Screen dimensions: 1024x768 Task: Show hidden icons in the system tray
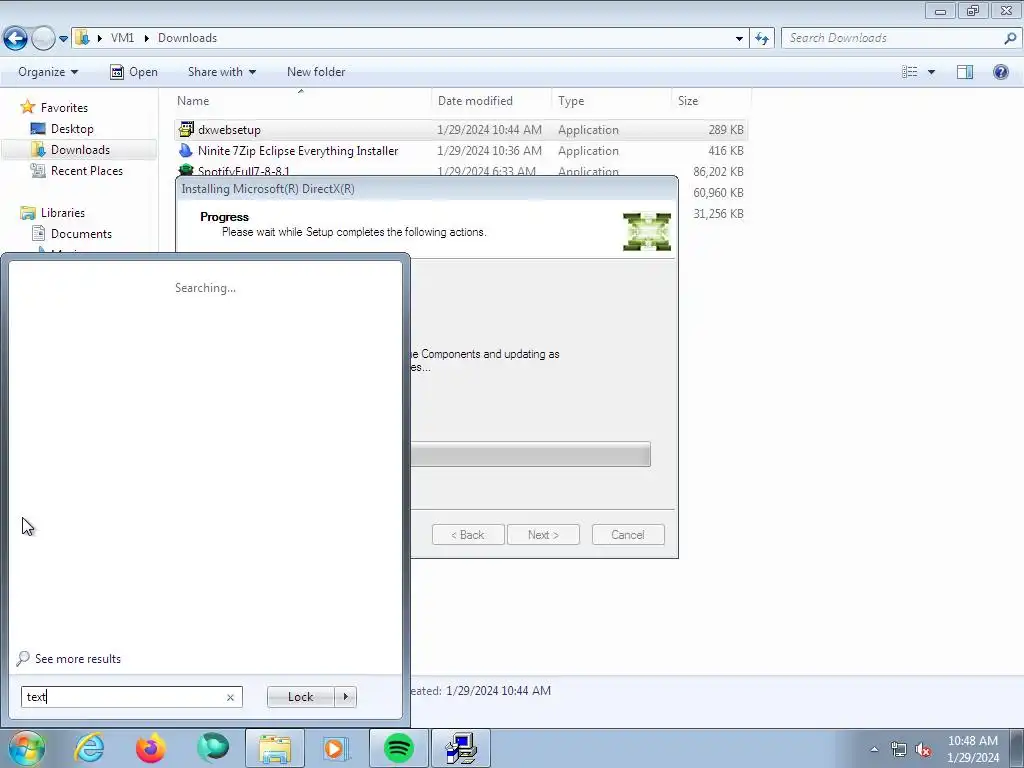pos(874,750)
